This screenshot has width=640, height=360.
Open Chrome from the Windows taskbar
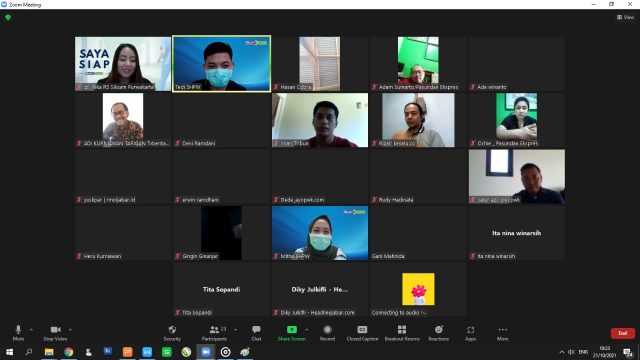coord(69,352)
